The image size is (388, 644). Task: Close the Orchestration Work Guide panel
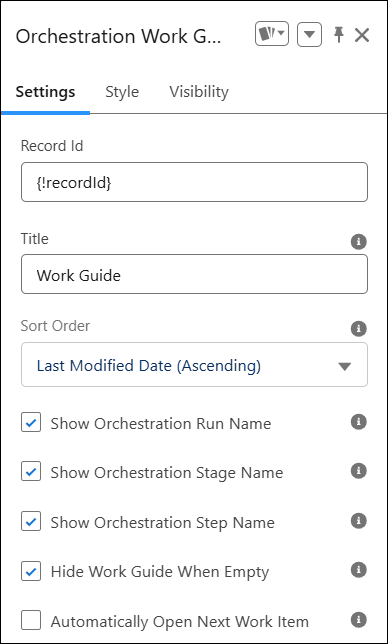362,35
